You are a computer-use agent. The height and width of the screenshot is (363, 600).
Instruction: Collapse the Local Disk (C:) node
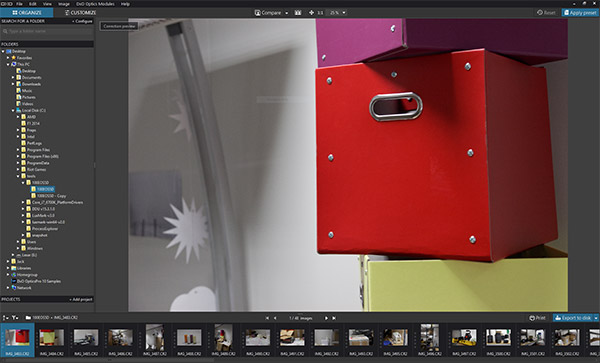13,110
